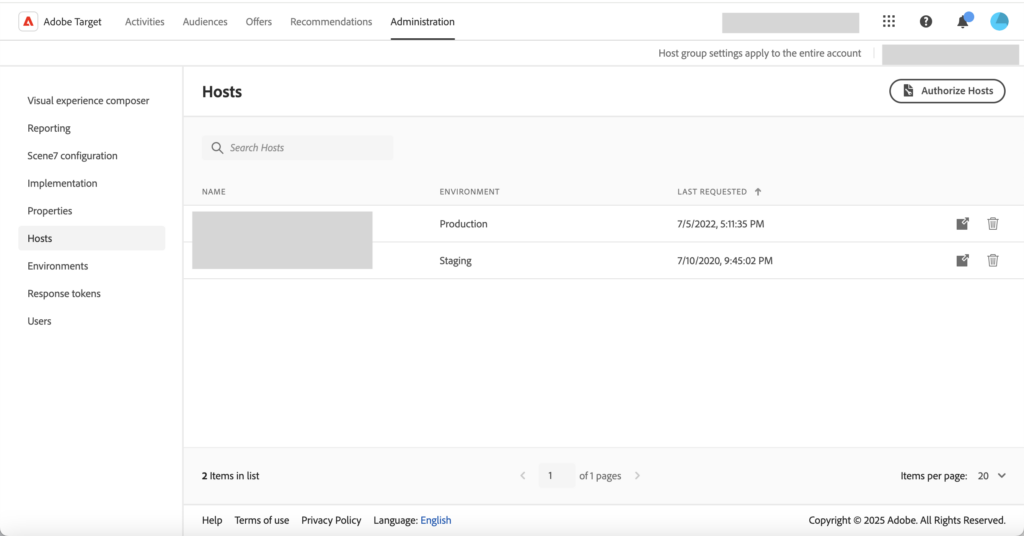Focus the Search Hosts input field
This screenshot has height=536, width=1024.
coord(297,148)
